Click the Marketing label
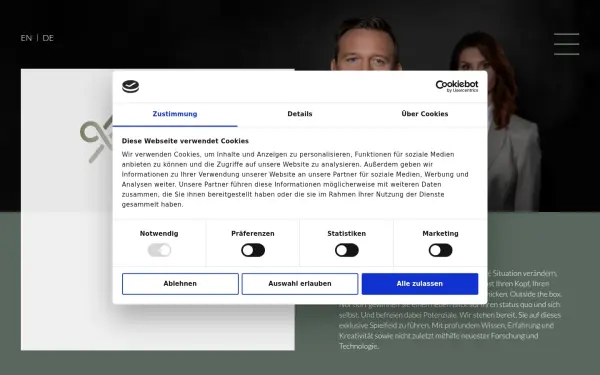The height and width of the screenshot is (375, 600). [x=440, y=233]
